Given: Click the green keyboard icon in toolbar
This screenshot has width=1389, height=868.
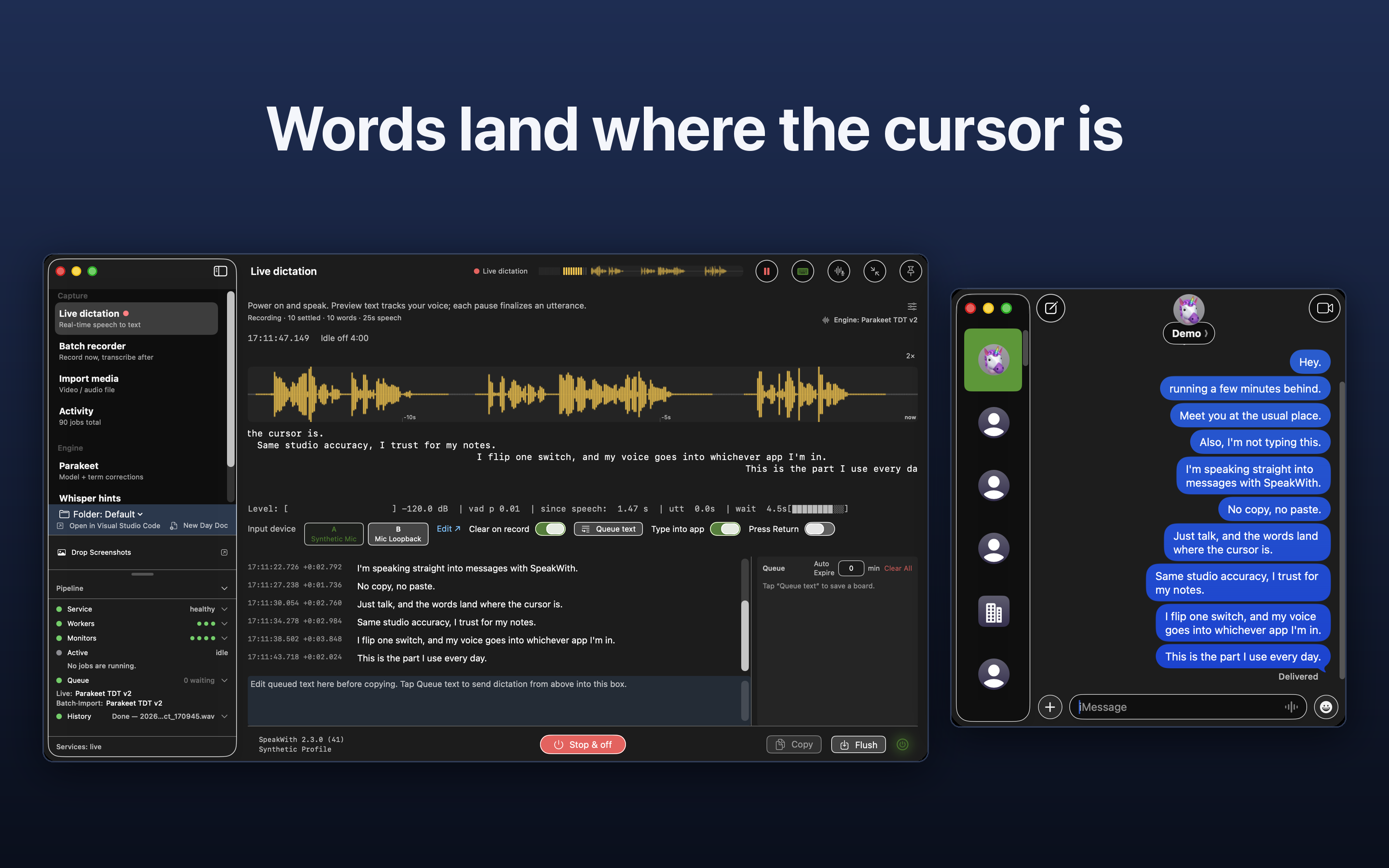Looking at the screenshot, I should pyautogui.click(x=803, y=271).
